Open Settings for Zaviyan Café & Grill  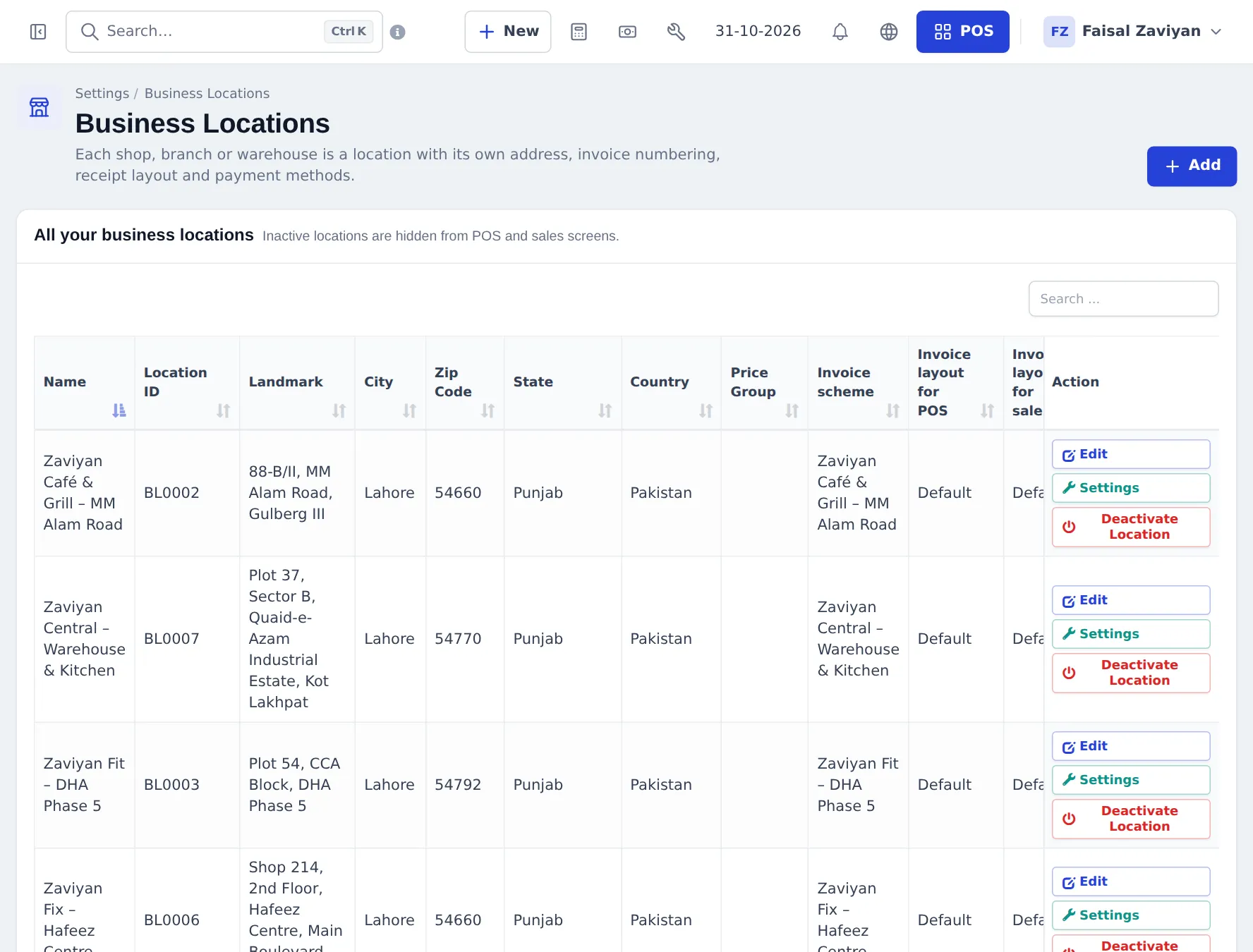coord(1131,488)
